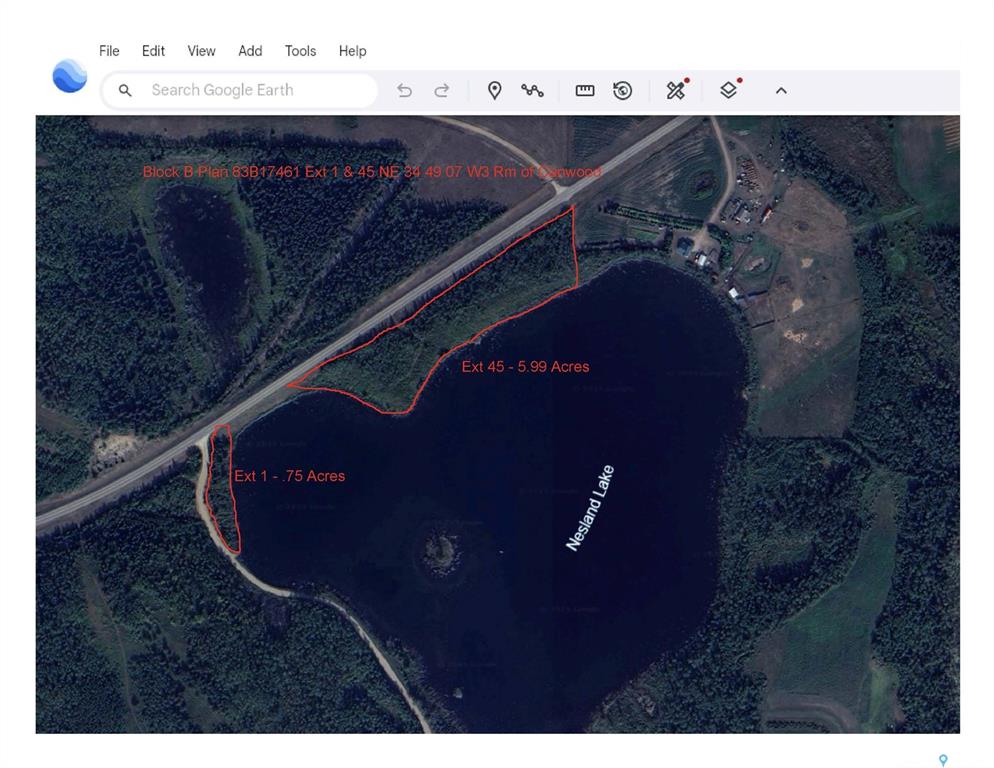Screen dimensions: 994x768
Task: Open the Layers panel icon
Action: (x=729, y=90)
